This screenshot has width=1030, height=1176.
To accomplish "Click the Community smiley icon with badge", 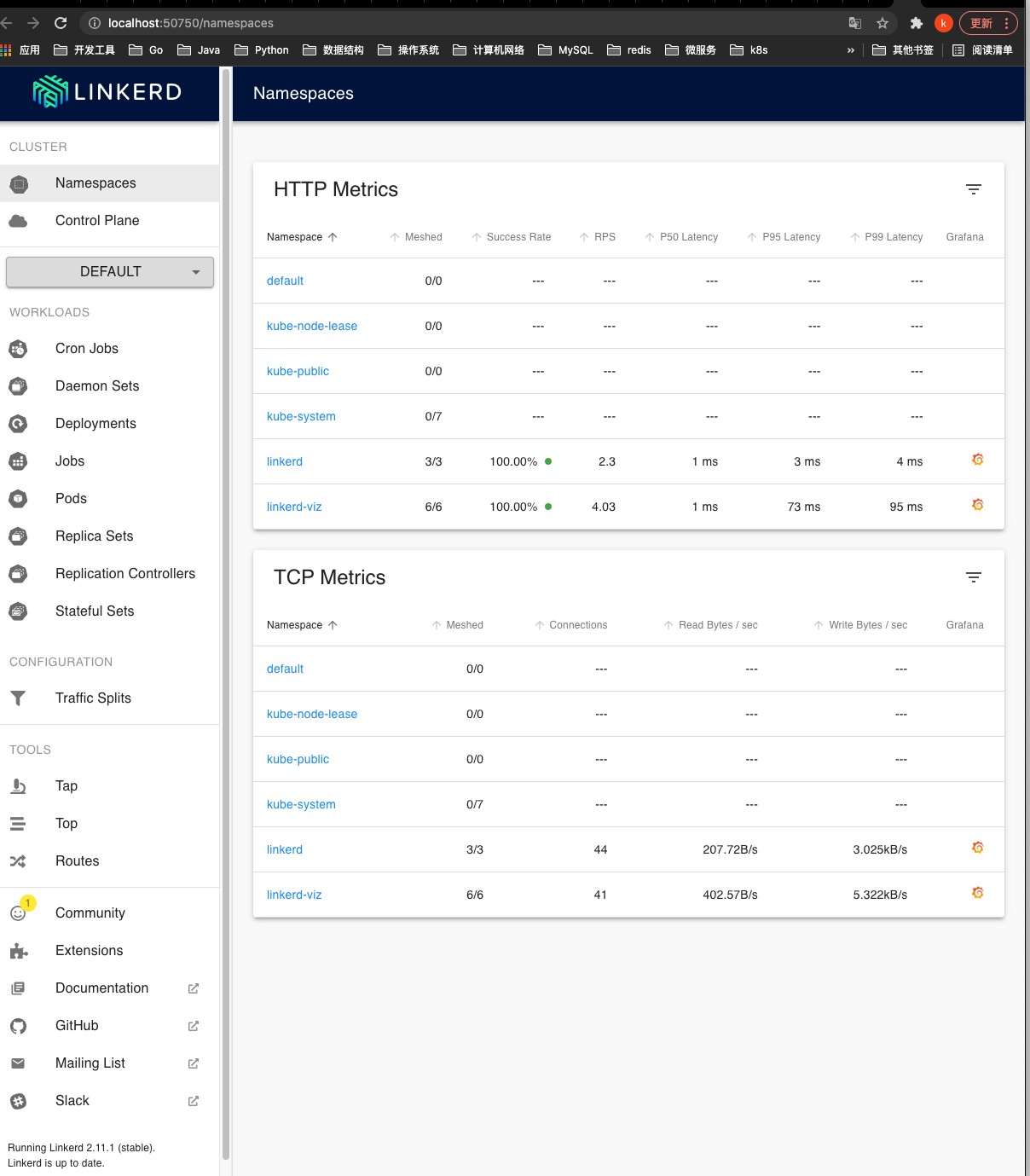I will 19,912.
